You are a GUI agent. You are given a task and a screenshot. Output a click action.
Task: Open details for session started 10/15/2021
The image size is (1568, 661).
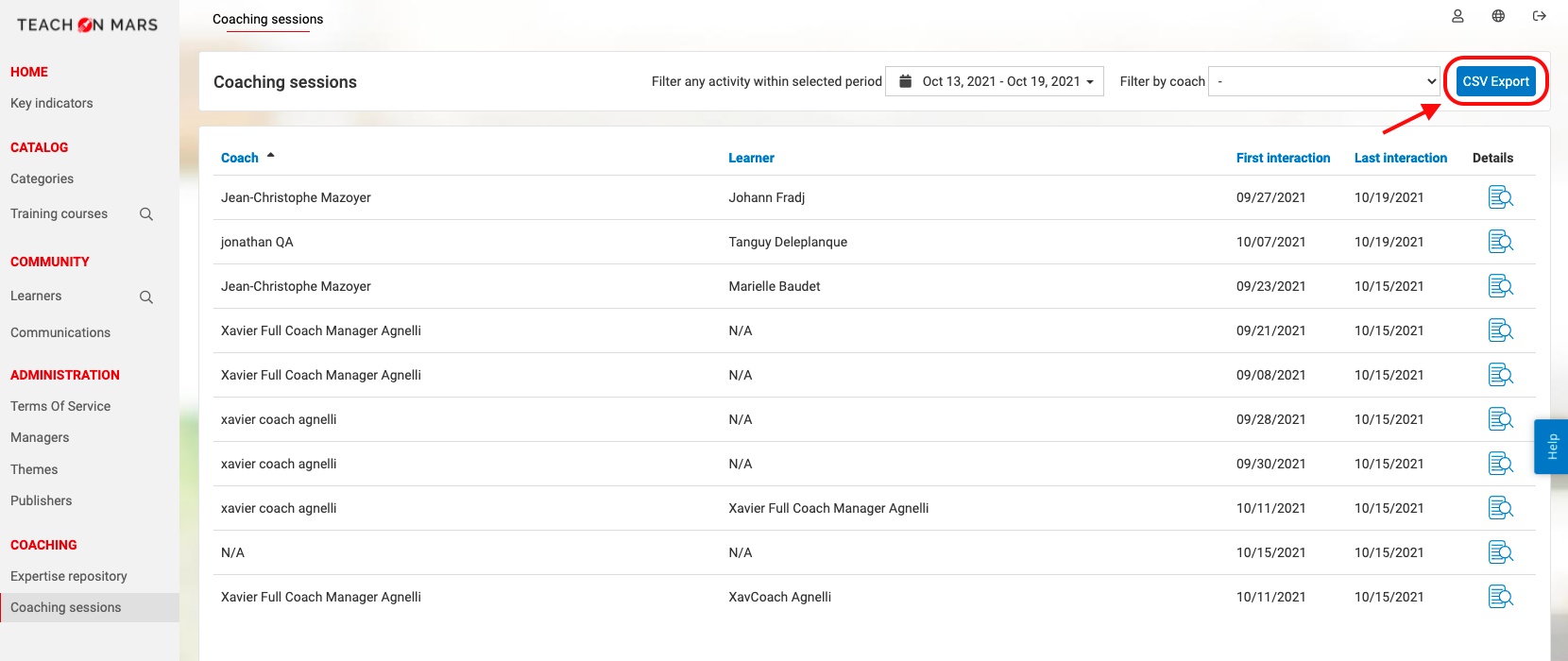(1500, 552)
